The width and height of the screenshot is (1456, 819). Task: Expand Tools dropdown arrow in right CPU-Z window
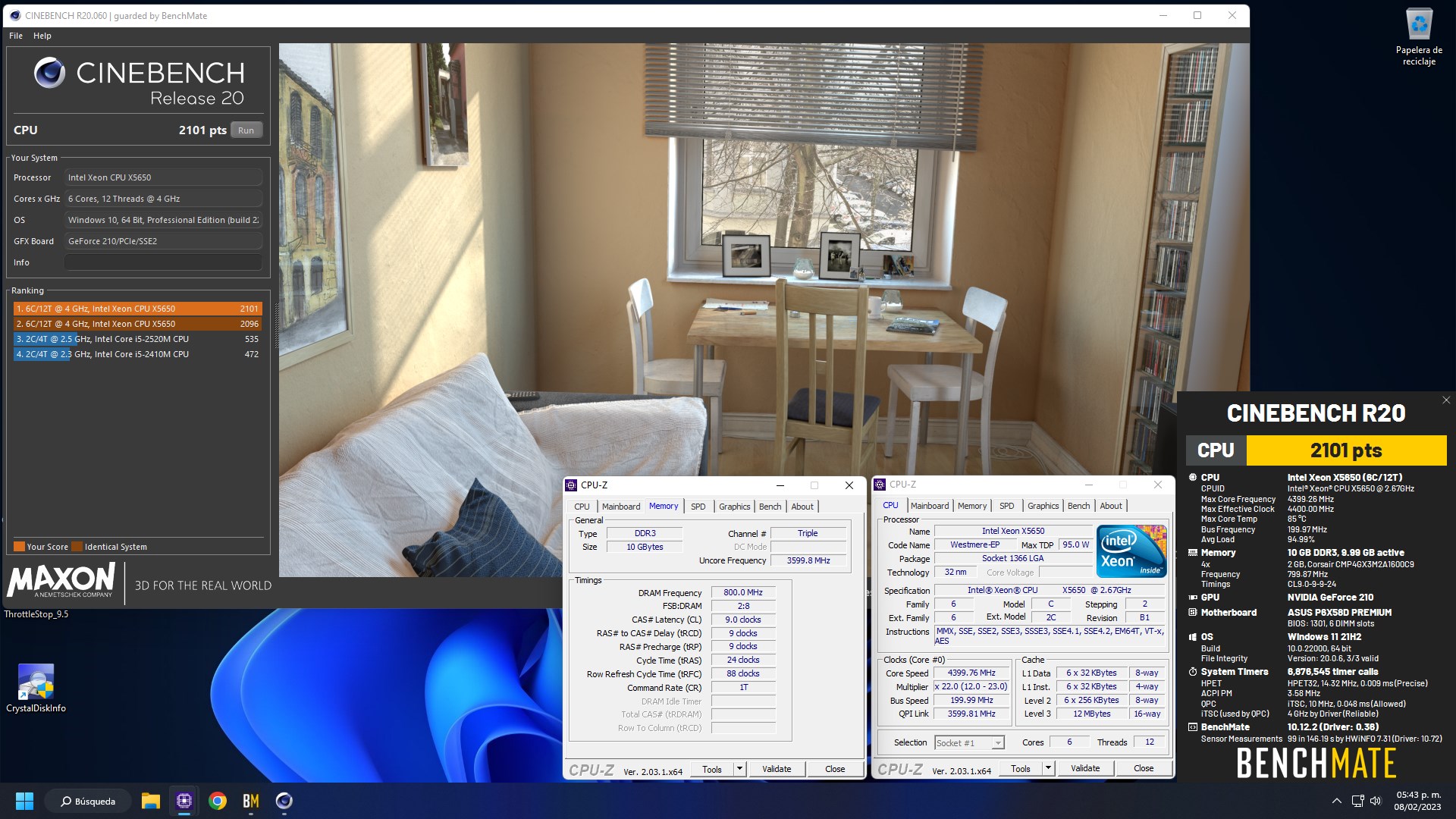click(x=1048, y=768)
